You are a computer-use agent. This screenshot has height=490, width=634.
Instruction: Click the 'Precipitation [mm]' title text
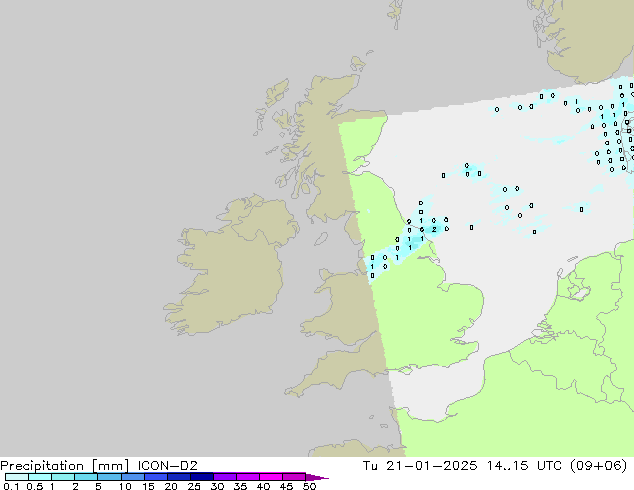pos(65,466)
